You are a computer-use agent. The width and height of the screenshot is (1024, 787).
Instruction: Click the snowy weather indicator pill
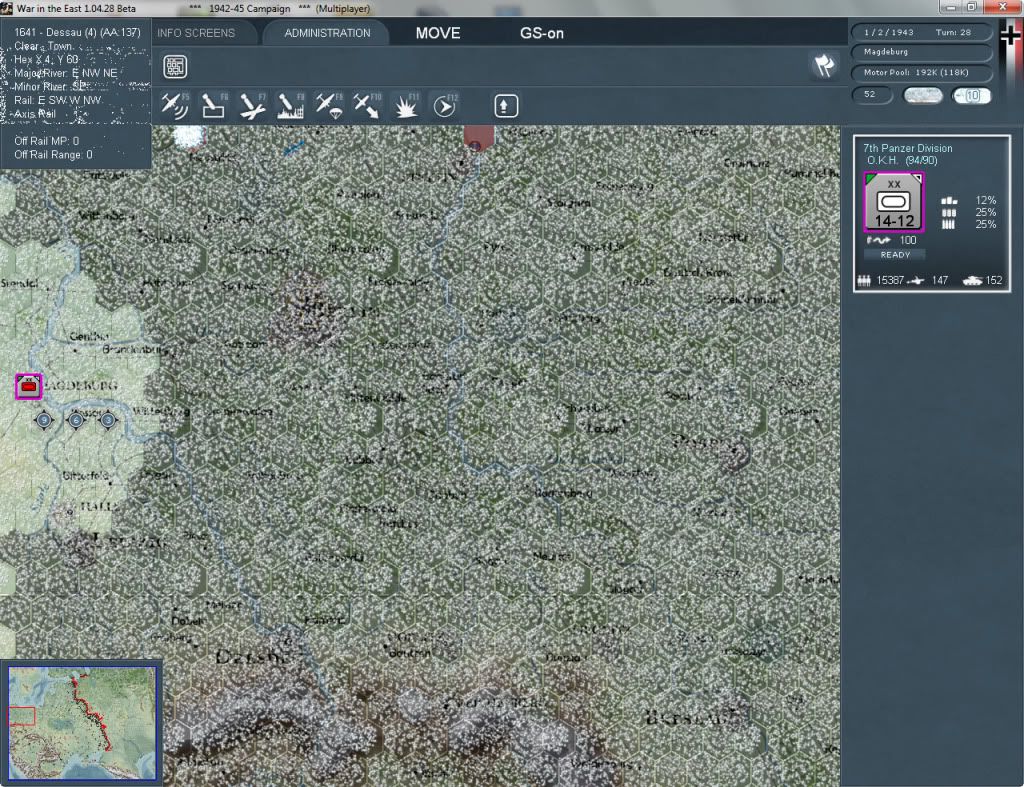922,95
